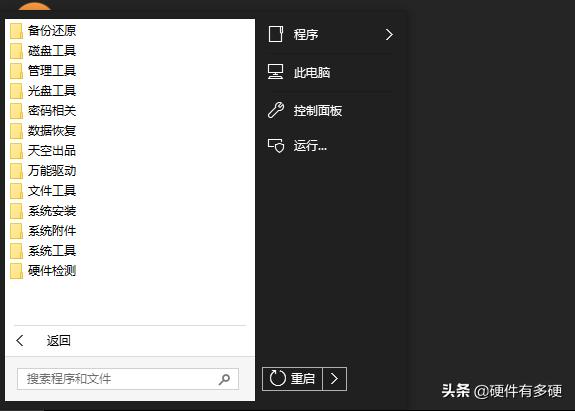Click the wrench icon for 控制面板
The image size is (575, 411).
tap(276, 110)
